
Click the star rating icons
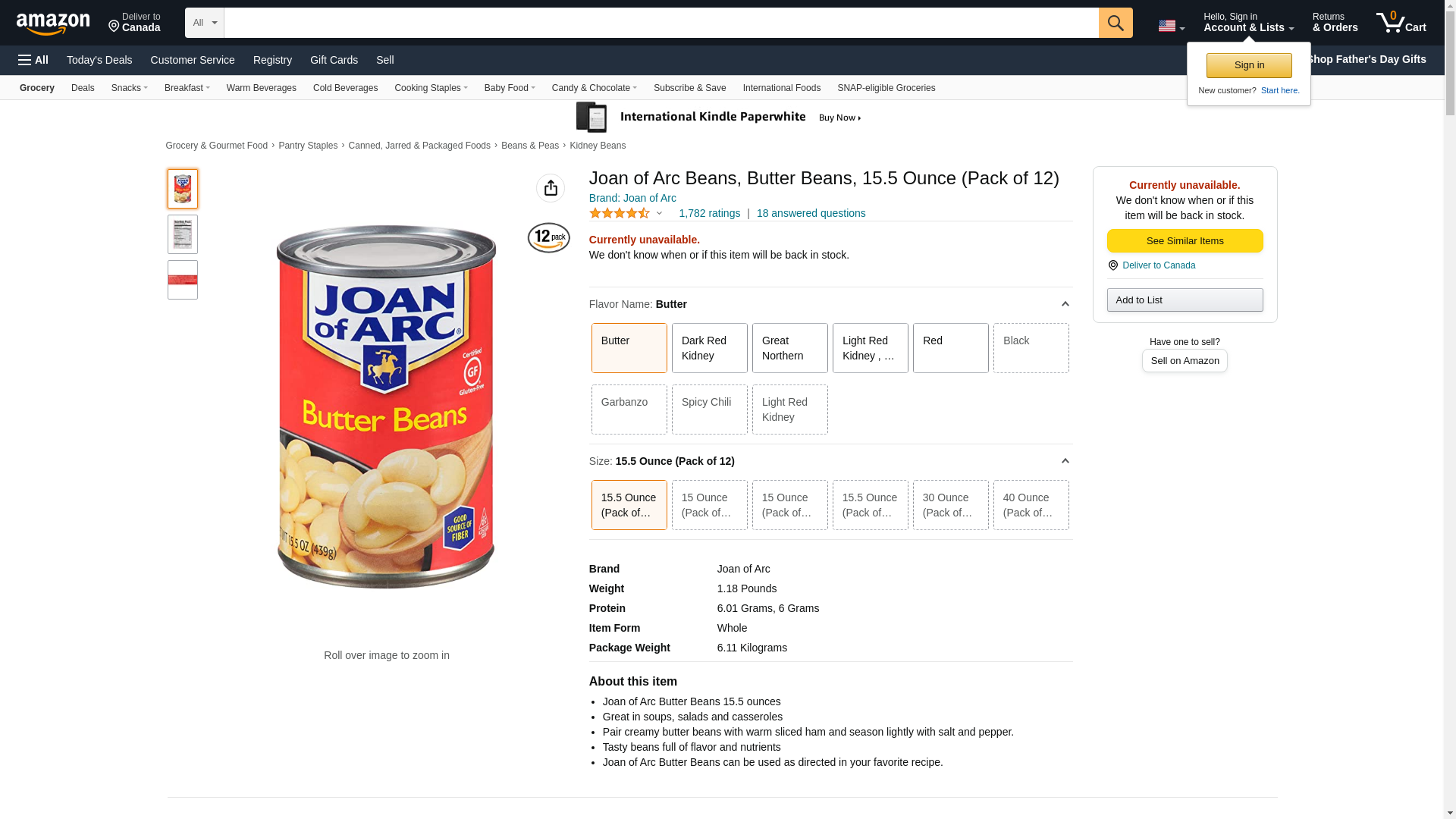point(620,214)
